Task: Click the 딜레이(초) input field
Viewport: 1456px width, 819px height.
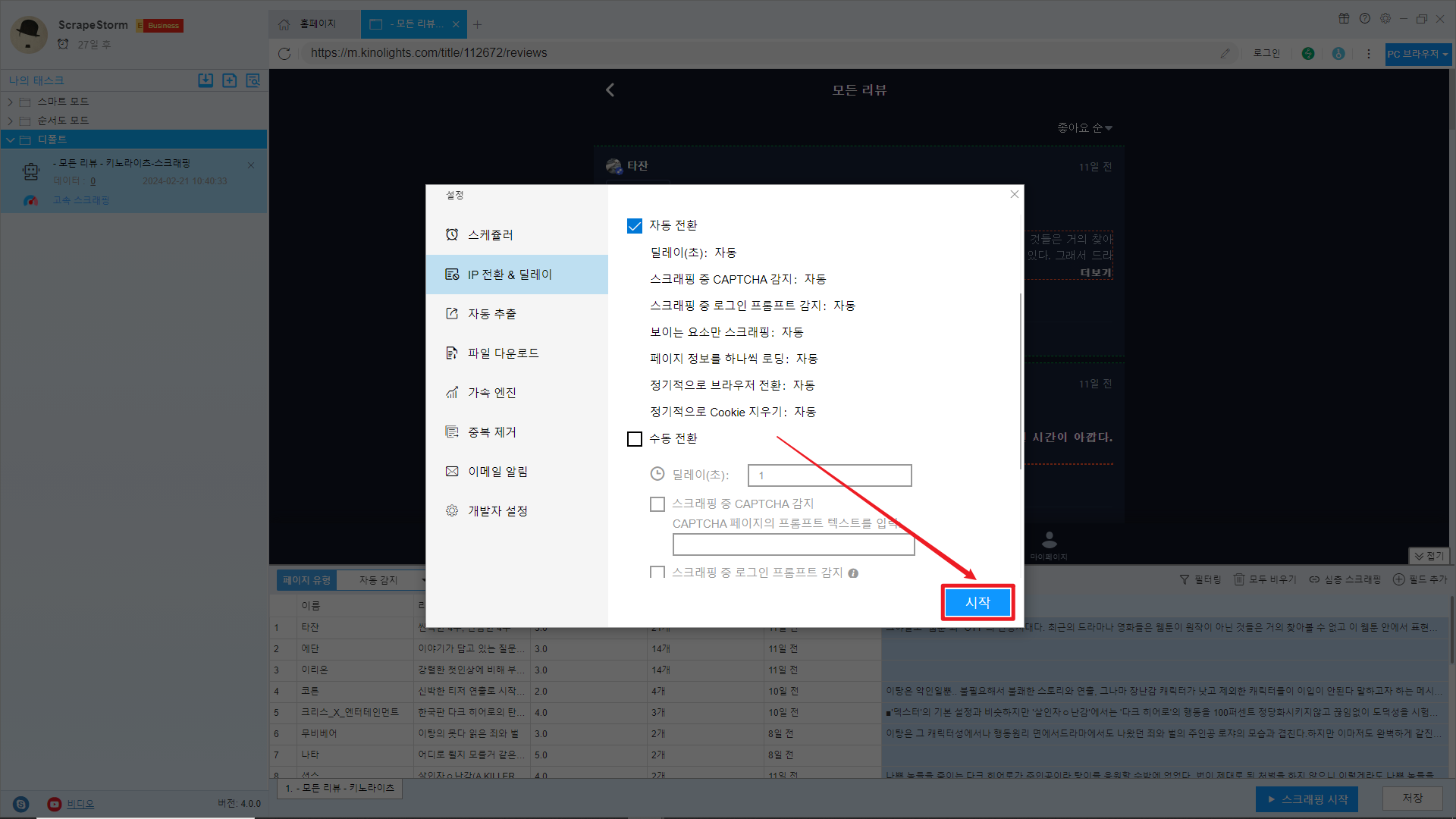Action: point(829,475)
